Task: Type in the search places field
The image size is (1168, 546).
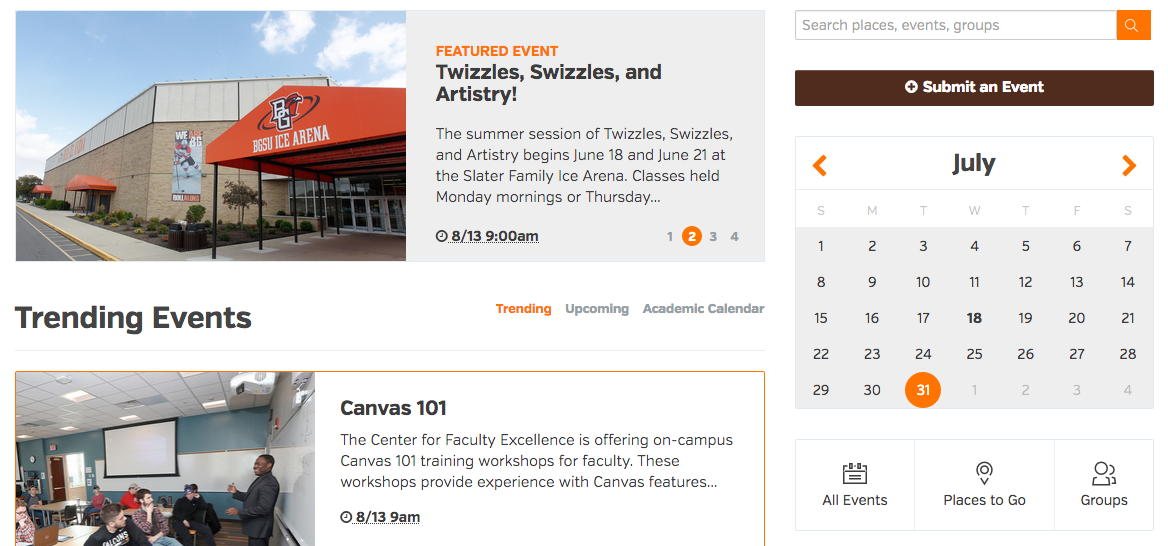Action: click(x=955, y=25)
